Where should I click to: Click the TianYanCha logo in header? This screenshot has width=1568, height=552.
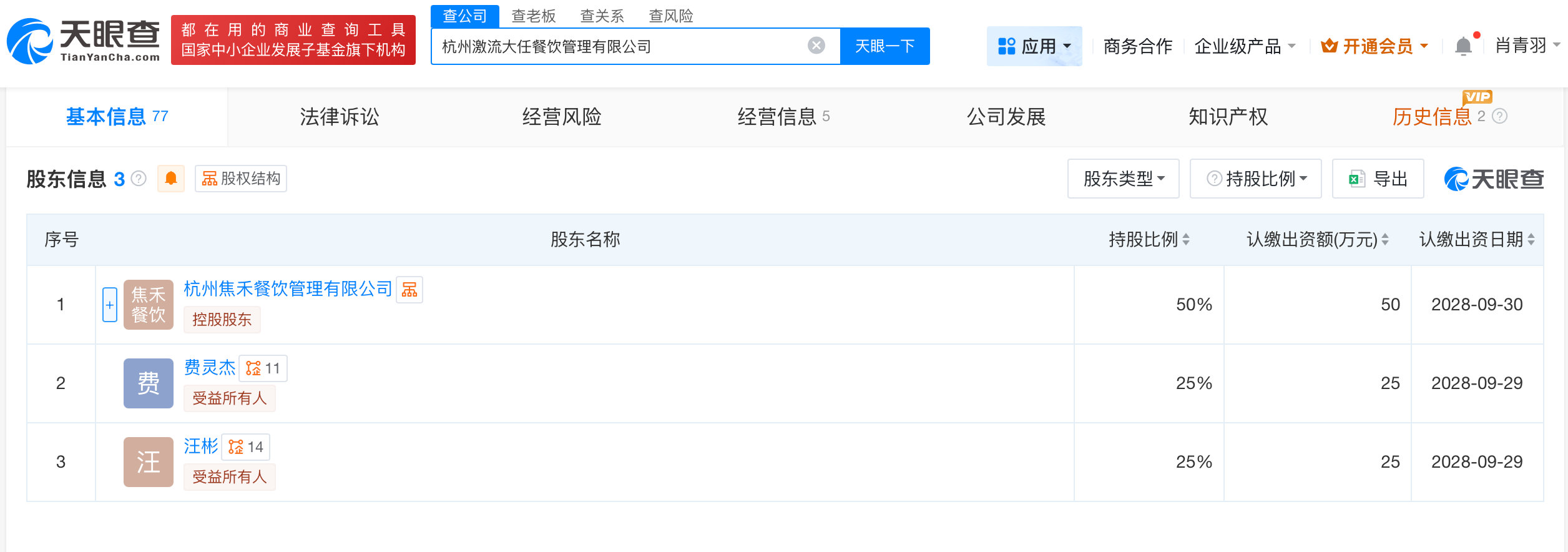click(84, 41)
